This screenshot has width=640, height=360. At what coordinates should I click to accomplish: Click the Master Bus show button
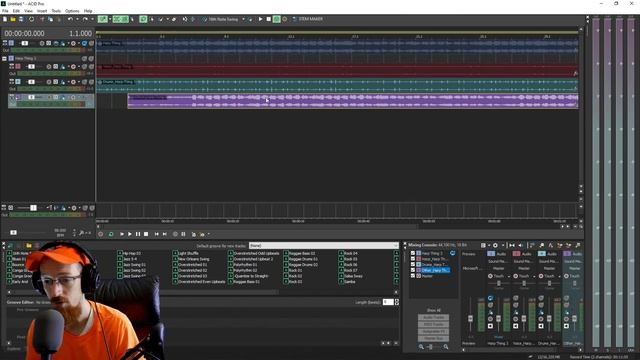(433, 339)
